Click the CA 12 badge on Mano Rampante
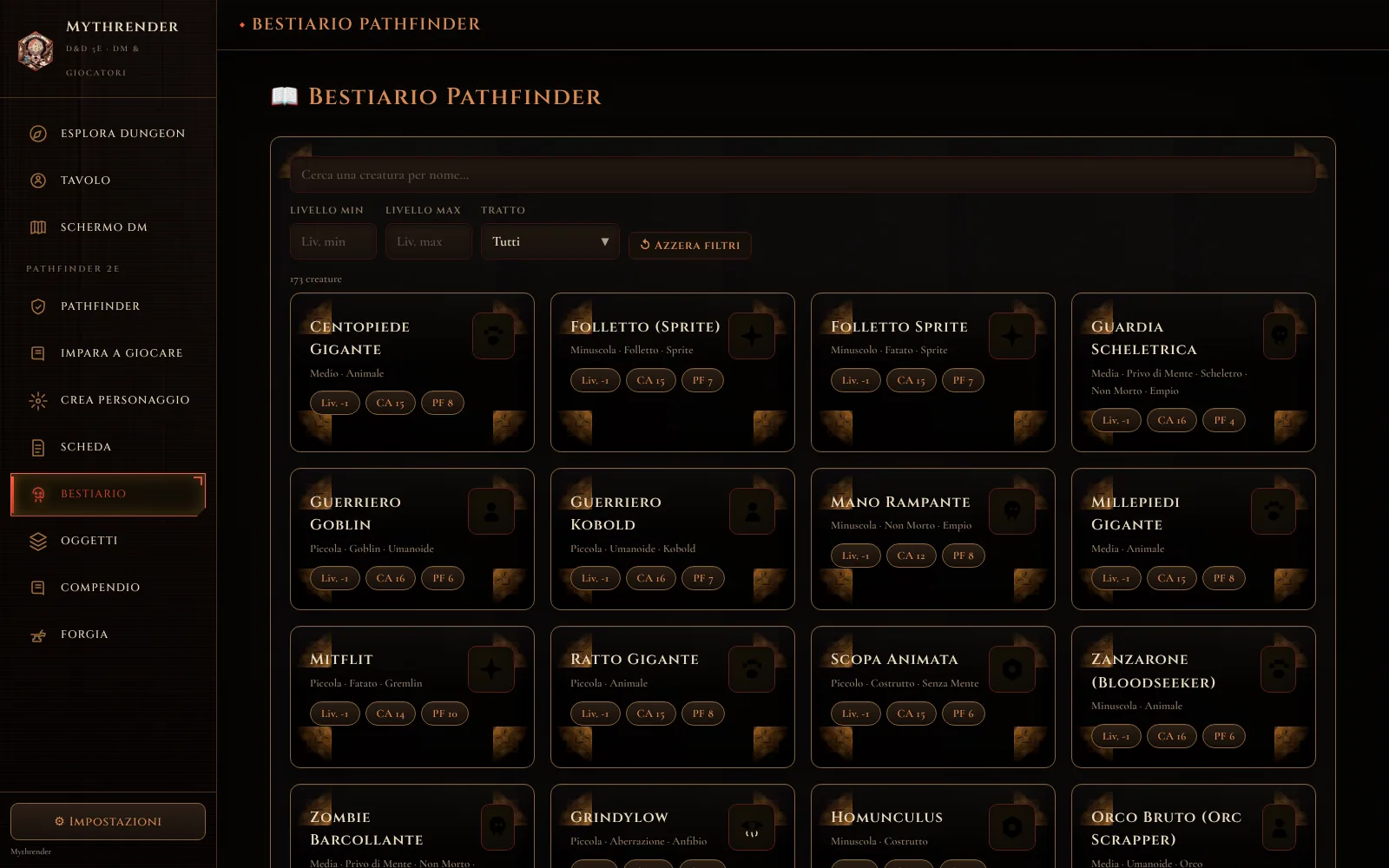1389x868 pixels. (912, 556)
